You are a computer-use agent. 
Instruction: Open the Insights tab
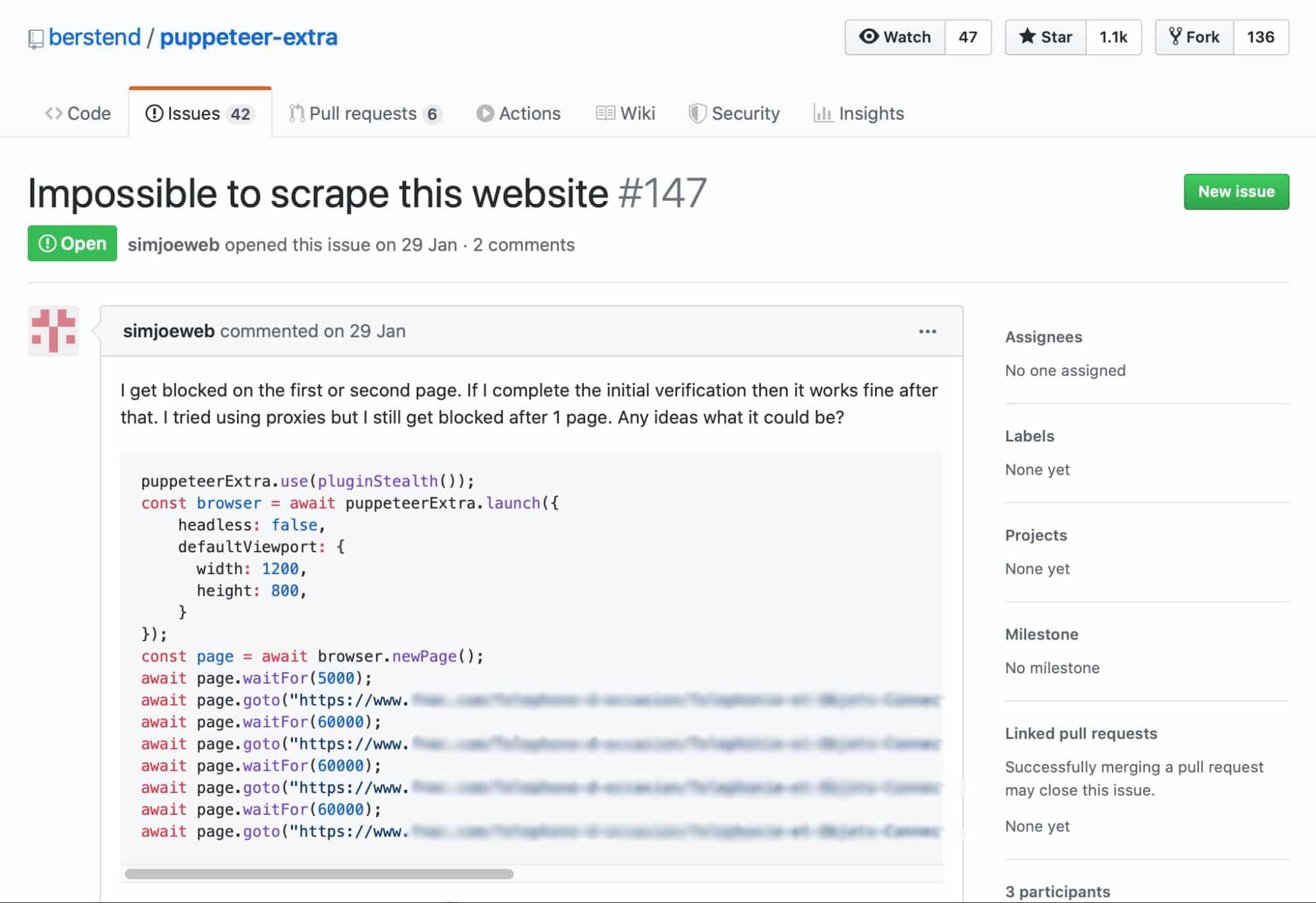[x=859, y=113]
